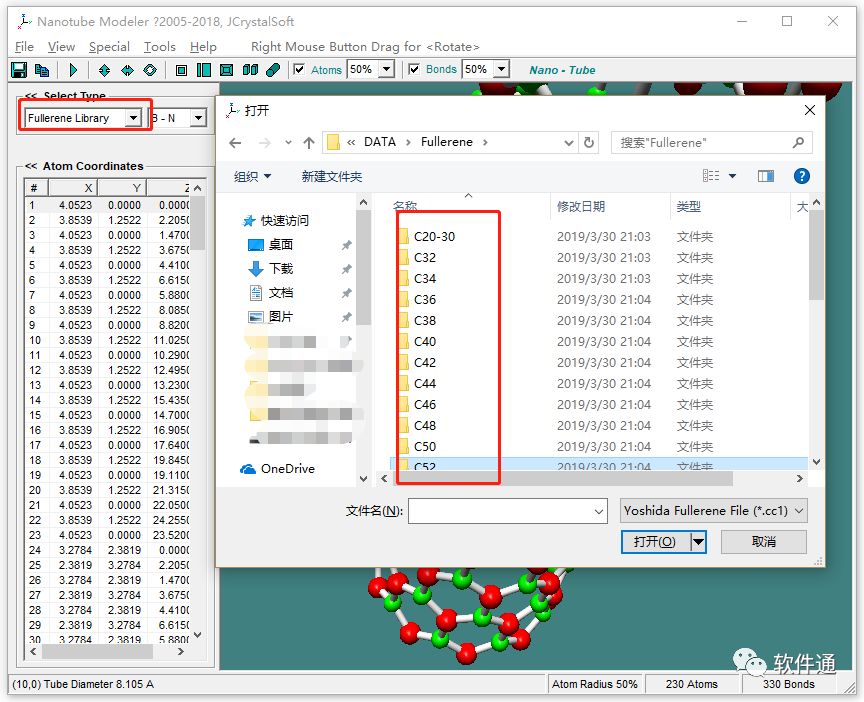Click the 类型 column header

point(689,207)
